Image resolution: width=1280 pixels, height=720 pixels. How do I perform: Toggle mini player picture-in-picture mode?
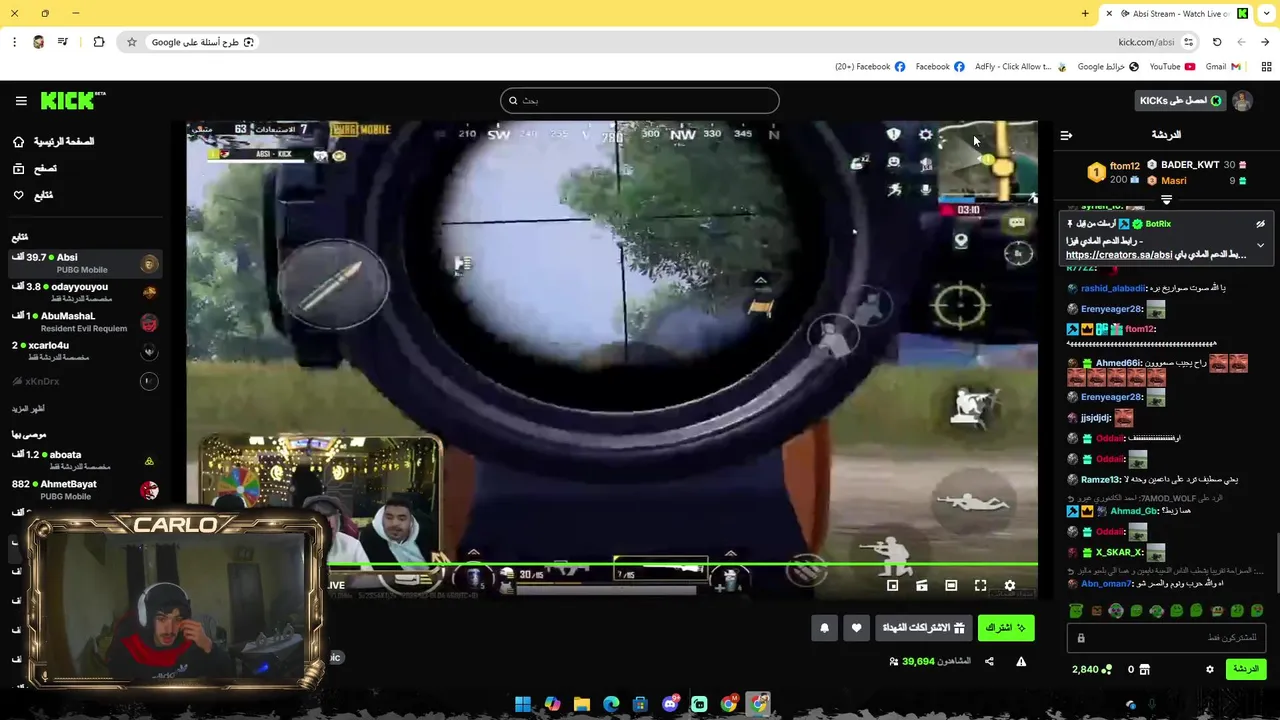point(892,585)
